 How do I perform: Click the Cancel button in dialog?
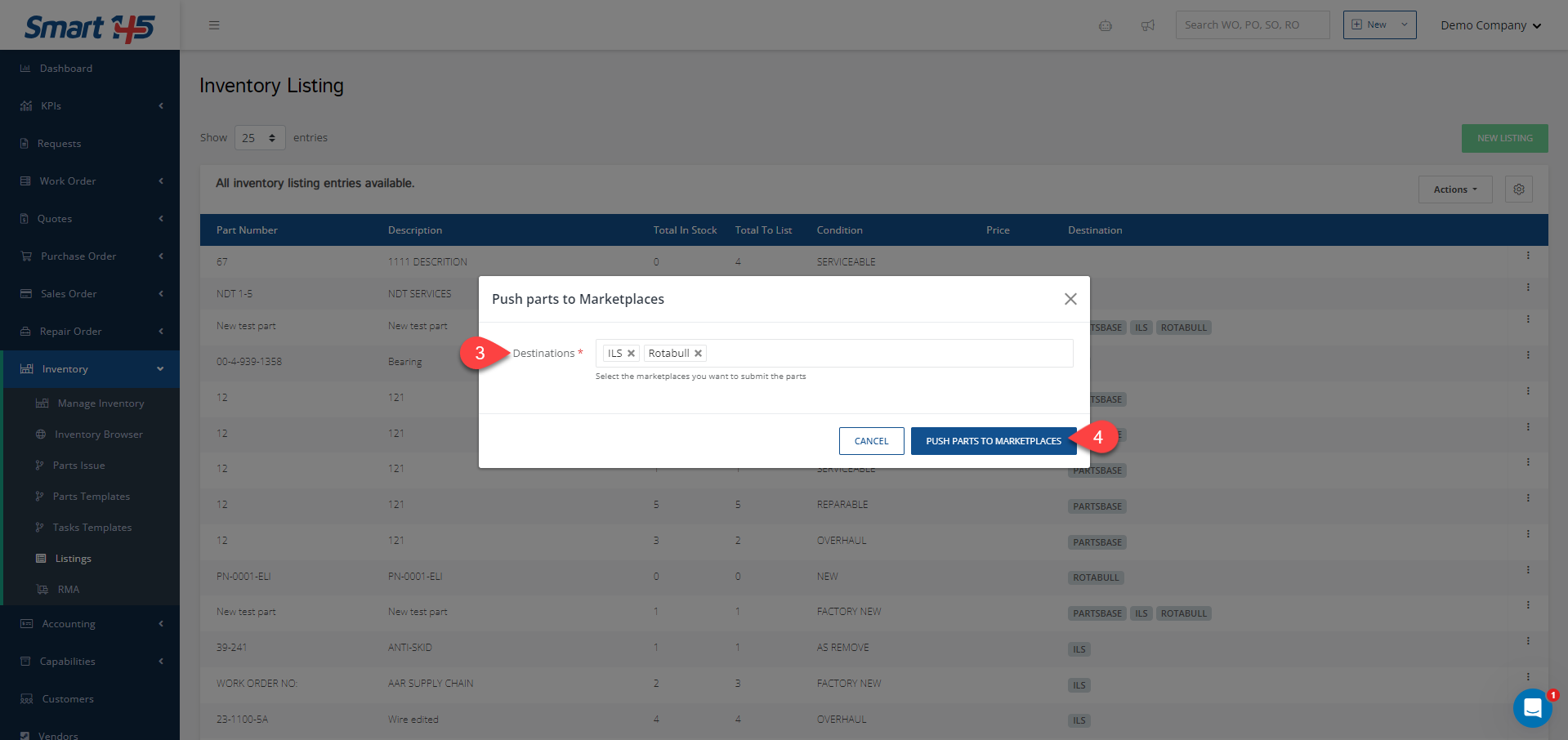tap(871, 441)
